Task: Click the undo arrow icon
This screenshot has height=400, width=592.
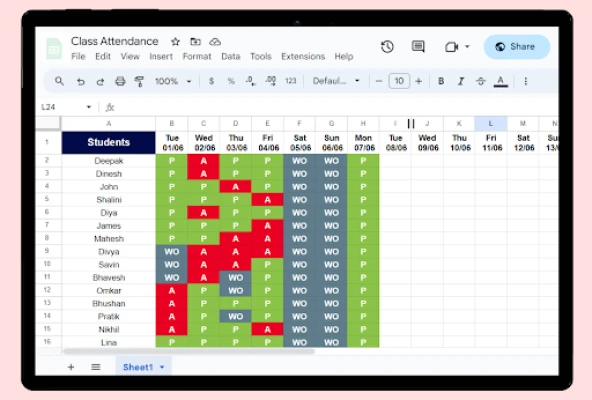Action: tap(80, 81)
